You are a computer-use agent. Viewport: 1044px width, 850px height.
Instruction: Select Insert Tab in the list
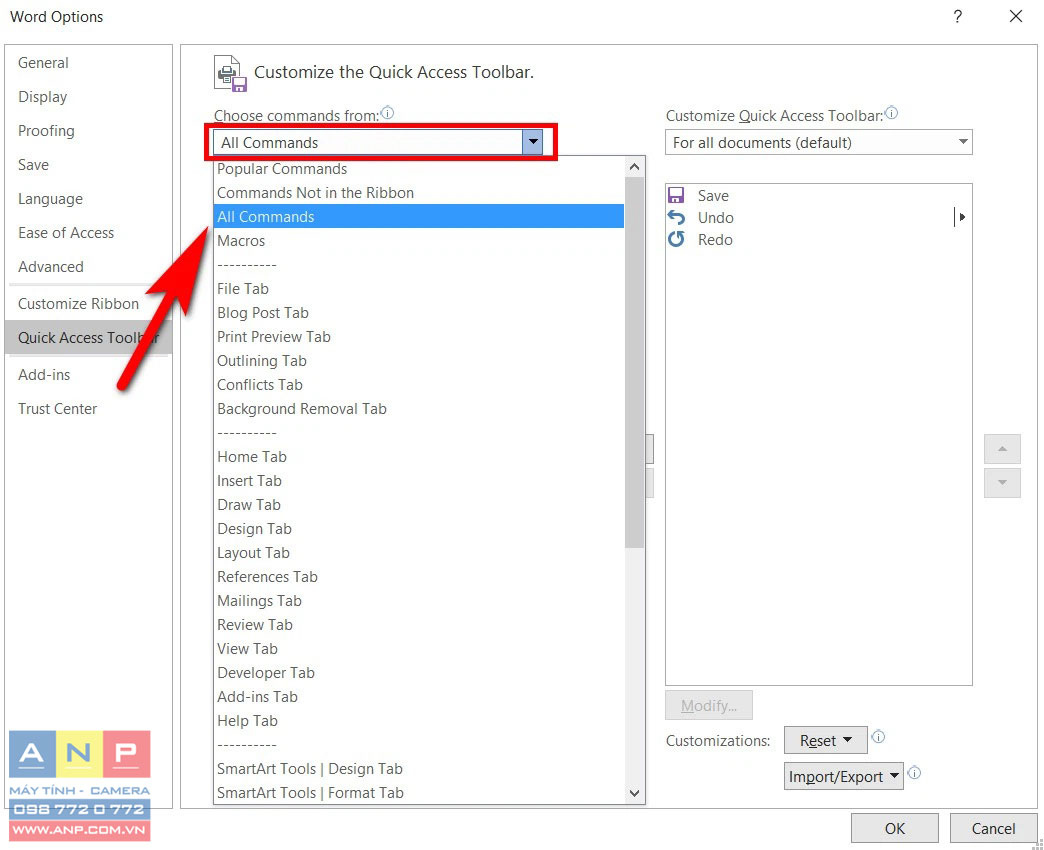[419, 481]
